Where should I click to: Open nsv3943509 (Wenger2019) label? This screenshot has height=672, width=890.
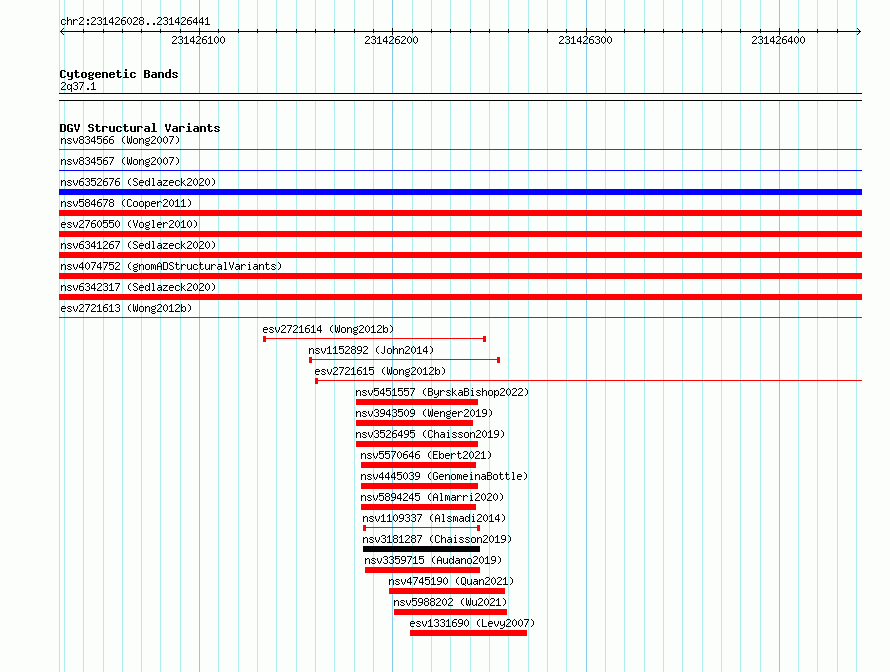[x=424, y=413]
